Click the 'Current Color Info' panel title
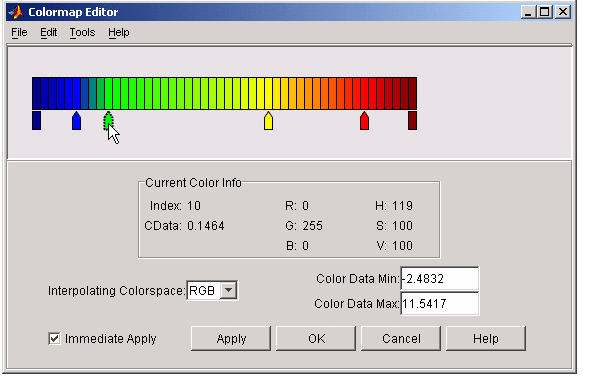600x380 pixels. click(193, 183)
